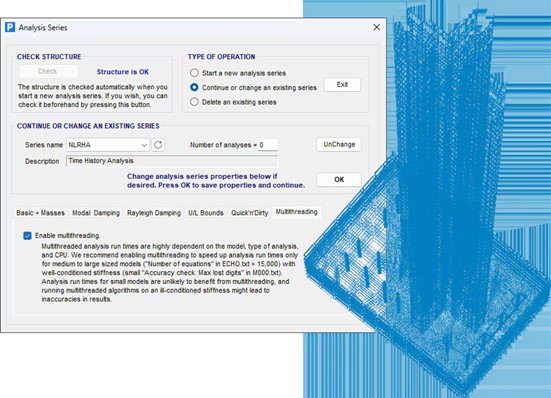The height and width of the screenshot is (398, 551).
Task: Click the Number of analyses field
Action: point(268,145)
